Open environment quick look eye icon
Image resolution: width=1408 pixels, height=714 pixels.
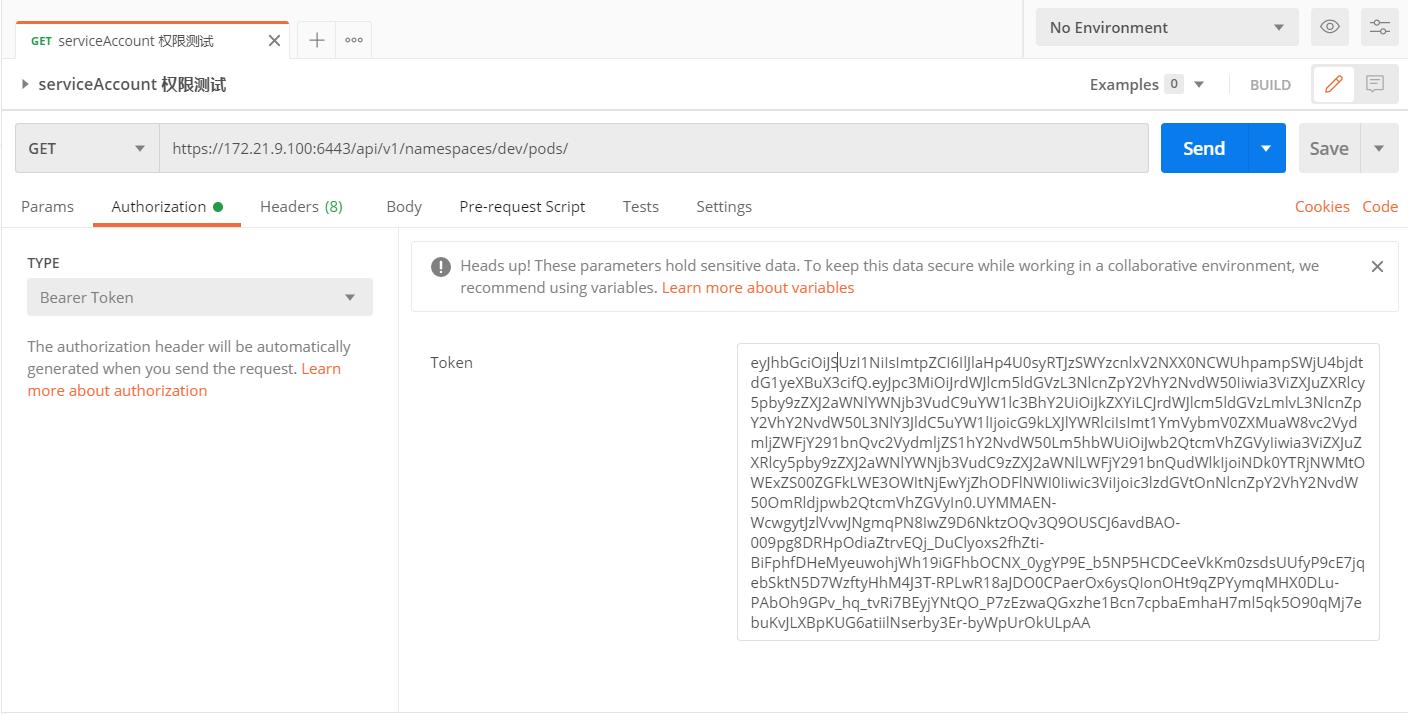tap(1329, 27)
